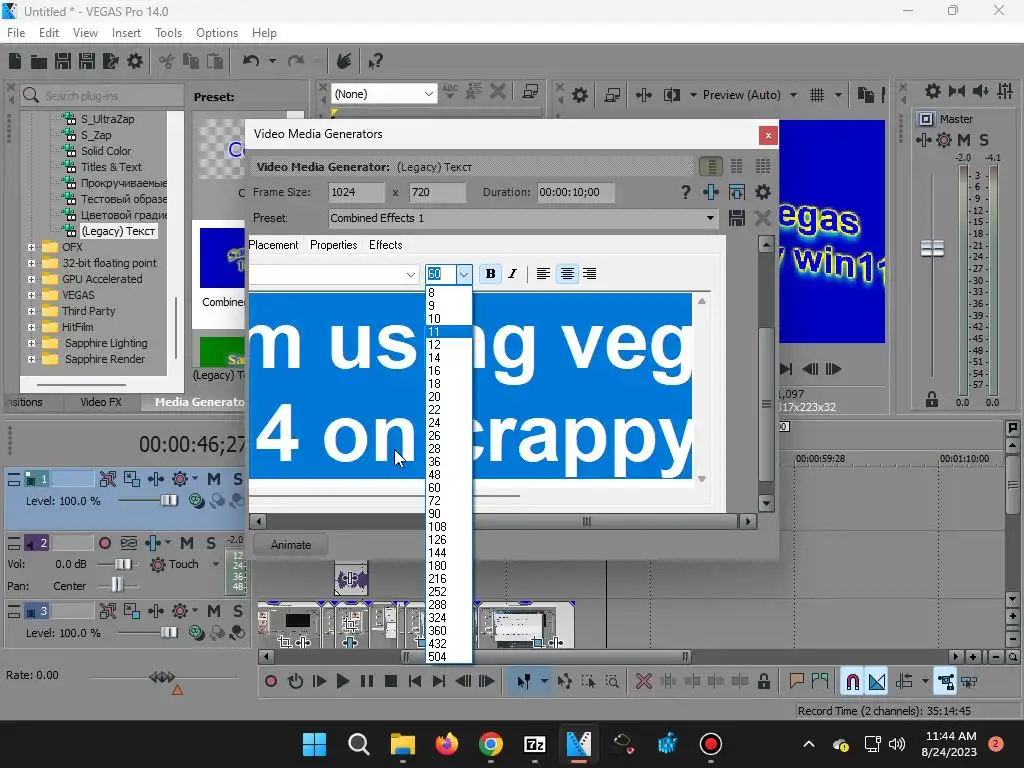Image resolution: width=1024 pixels, height=768 pixels.
Task: Open the File menu
Action: pyautogui.click(x=16, y=33)
